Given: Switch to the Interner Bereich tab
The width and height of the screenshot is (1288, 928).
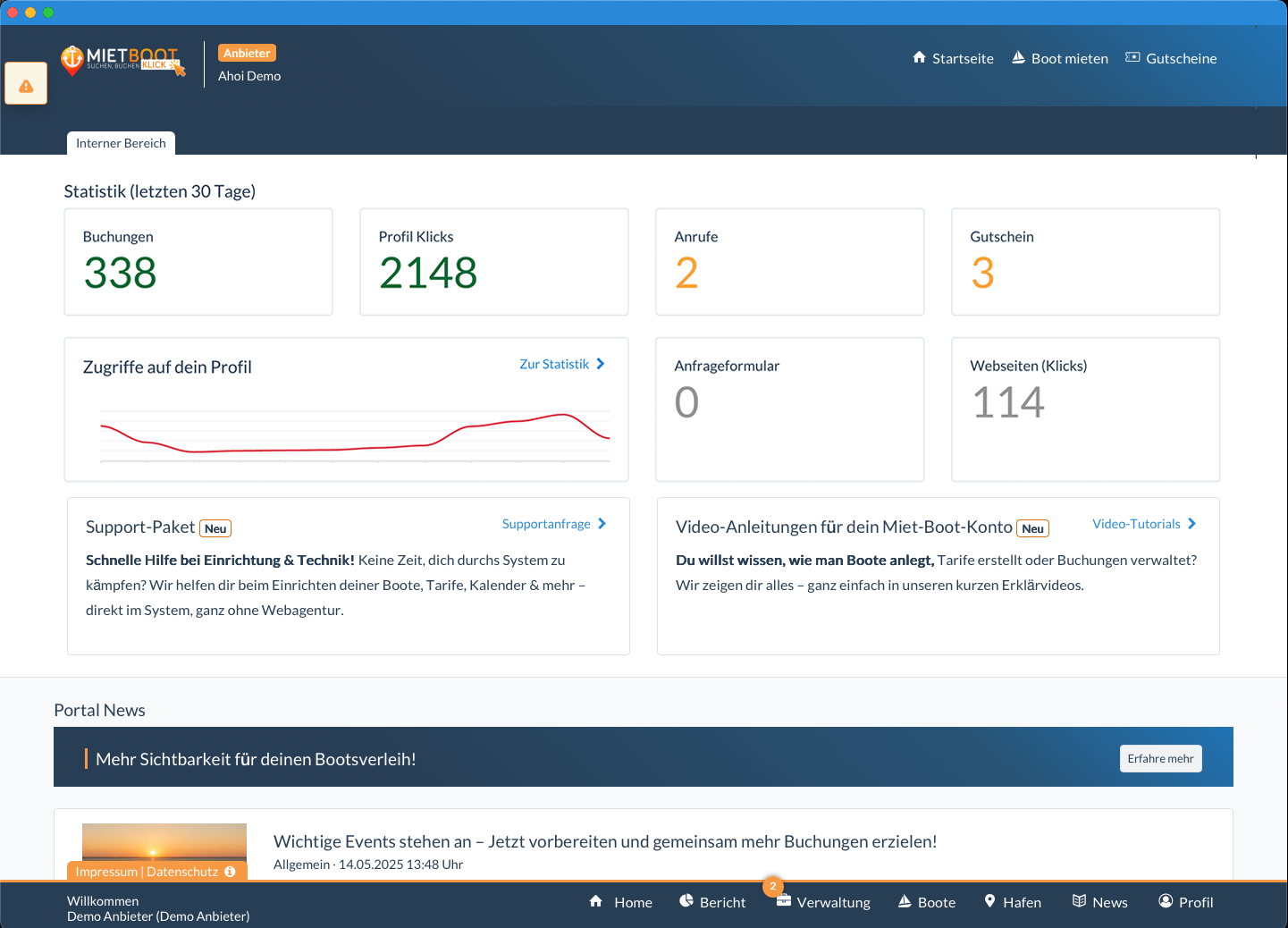Looking at the screenshot, I should (x=121, y=143).
